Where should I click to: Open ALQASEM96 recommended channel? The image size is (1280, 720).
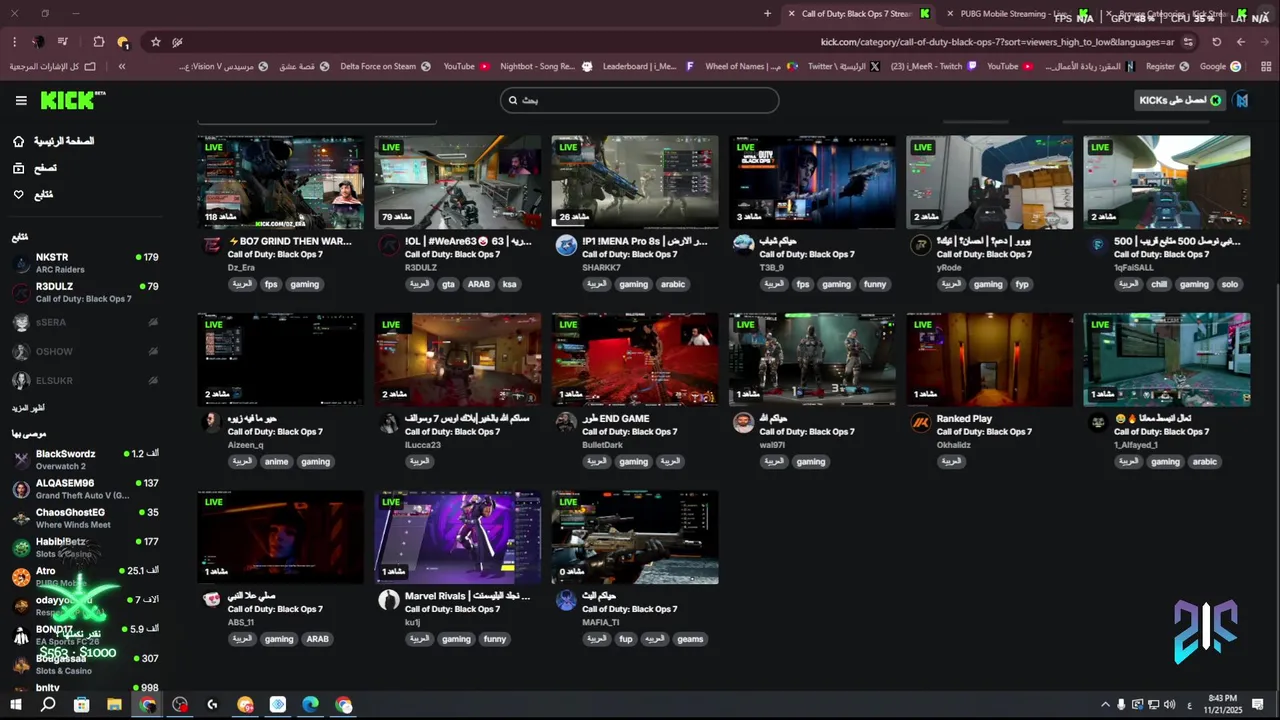pyautogui.click(x=85, y=489)
